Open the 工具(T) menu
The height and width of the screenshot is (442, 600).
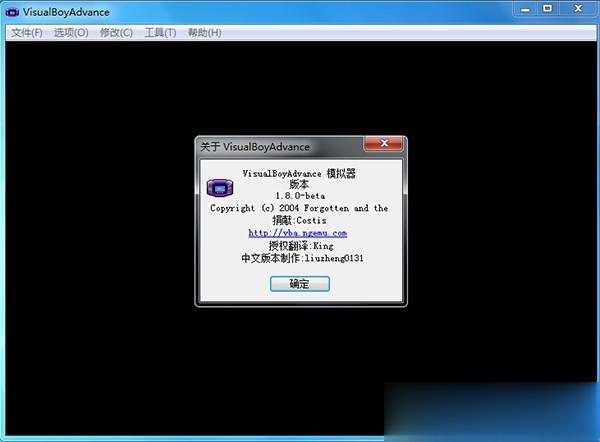point(160,33)
